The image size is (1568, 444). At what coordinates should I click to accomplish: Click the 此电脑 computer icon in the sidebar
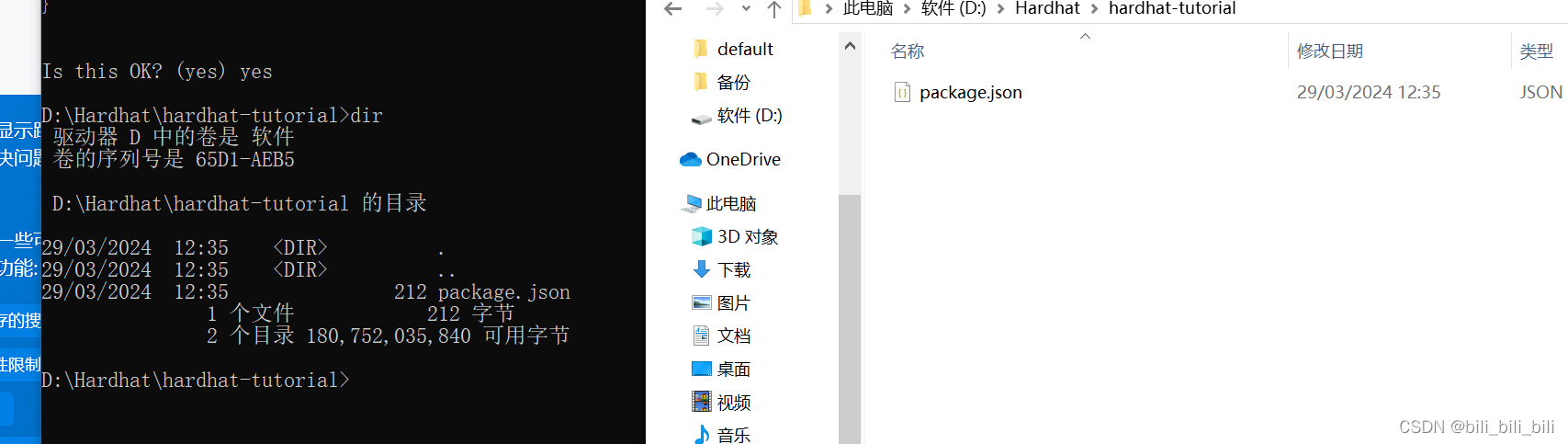(x=694, y=202)
